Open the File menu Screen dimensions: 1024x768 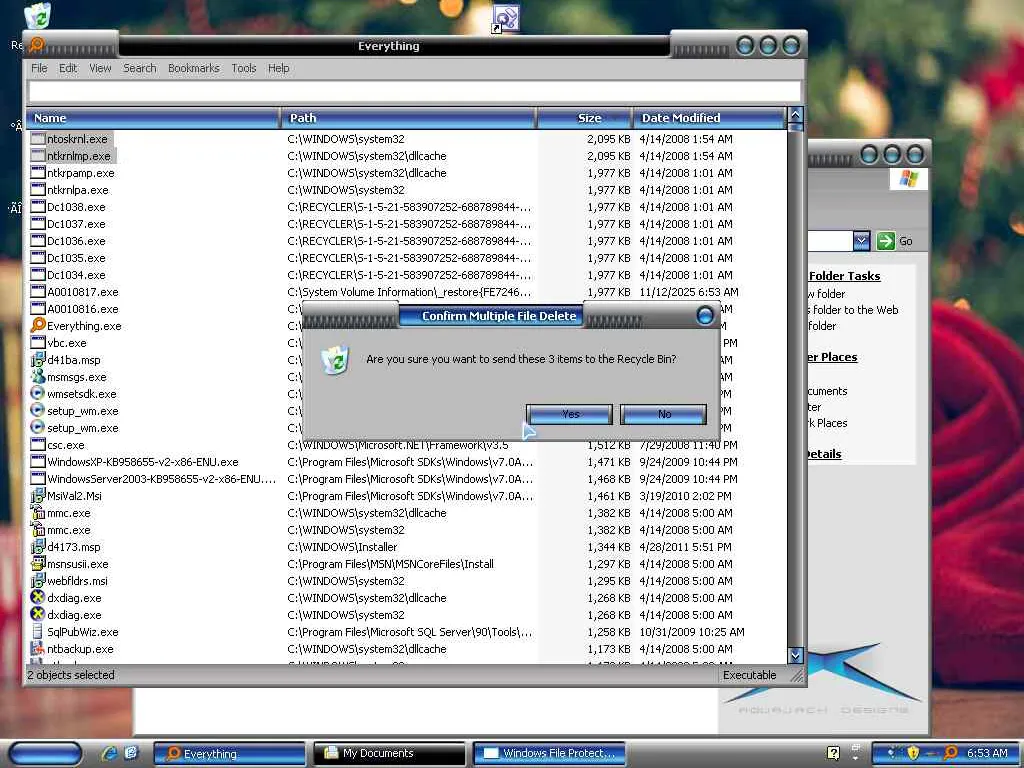(39, 68)
